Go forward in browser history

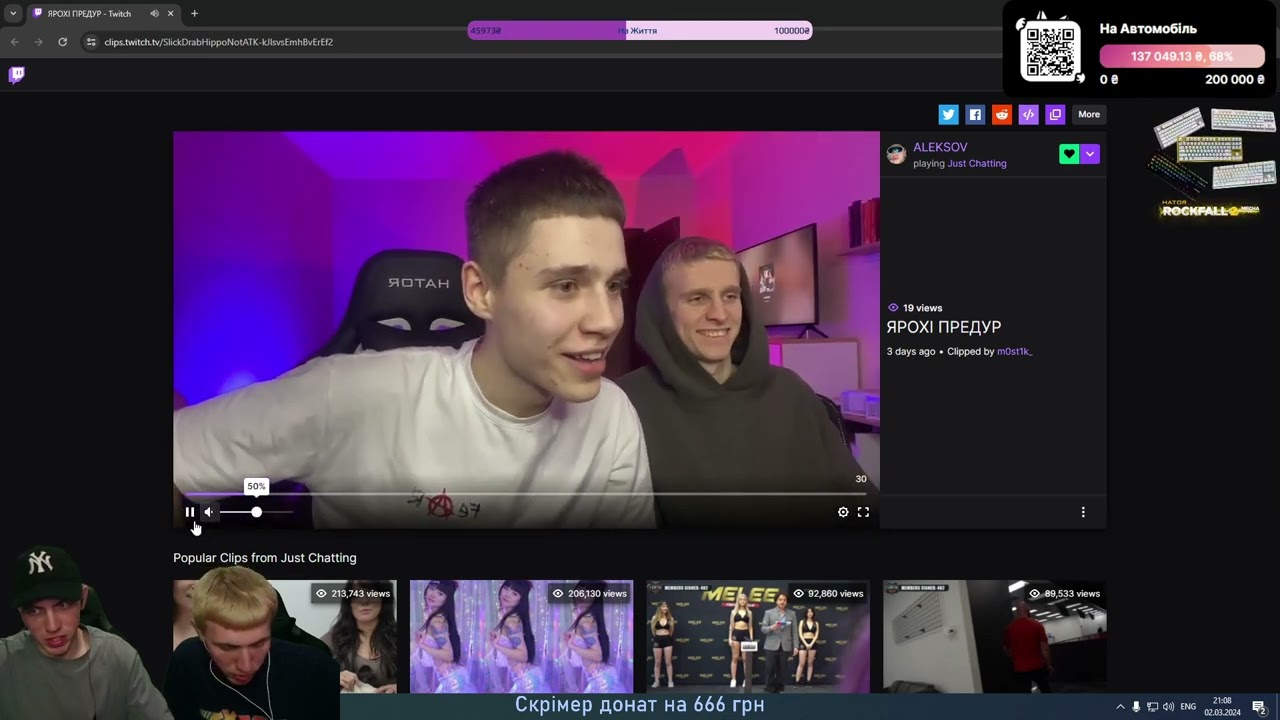click(x=38, y=42)
